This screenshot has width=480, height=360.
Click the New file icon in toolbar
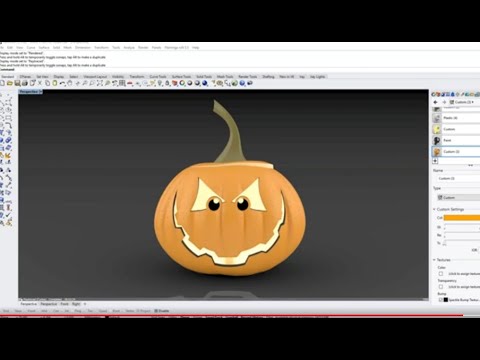2,83
